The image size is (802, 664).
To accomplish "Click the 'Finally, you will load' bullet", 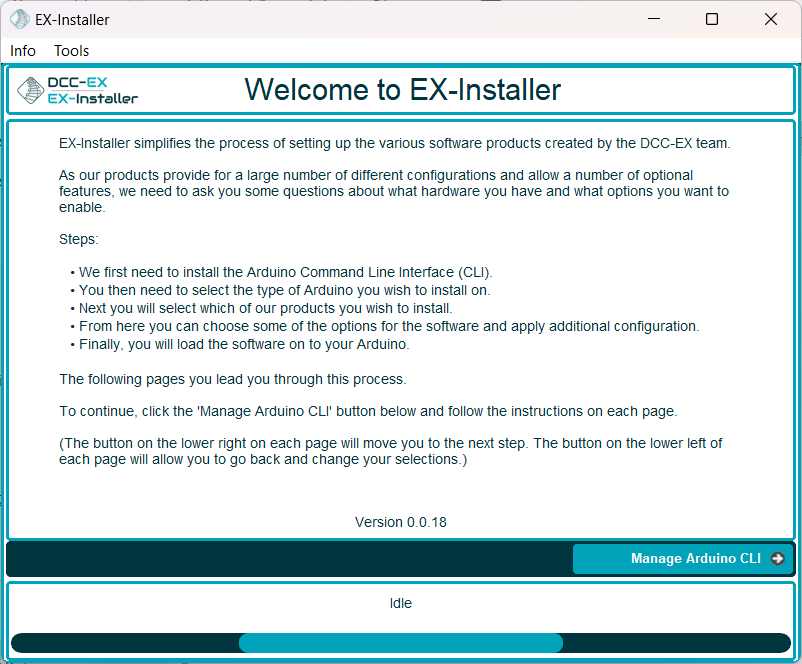I will [x=244, y=344].
